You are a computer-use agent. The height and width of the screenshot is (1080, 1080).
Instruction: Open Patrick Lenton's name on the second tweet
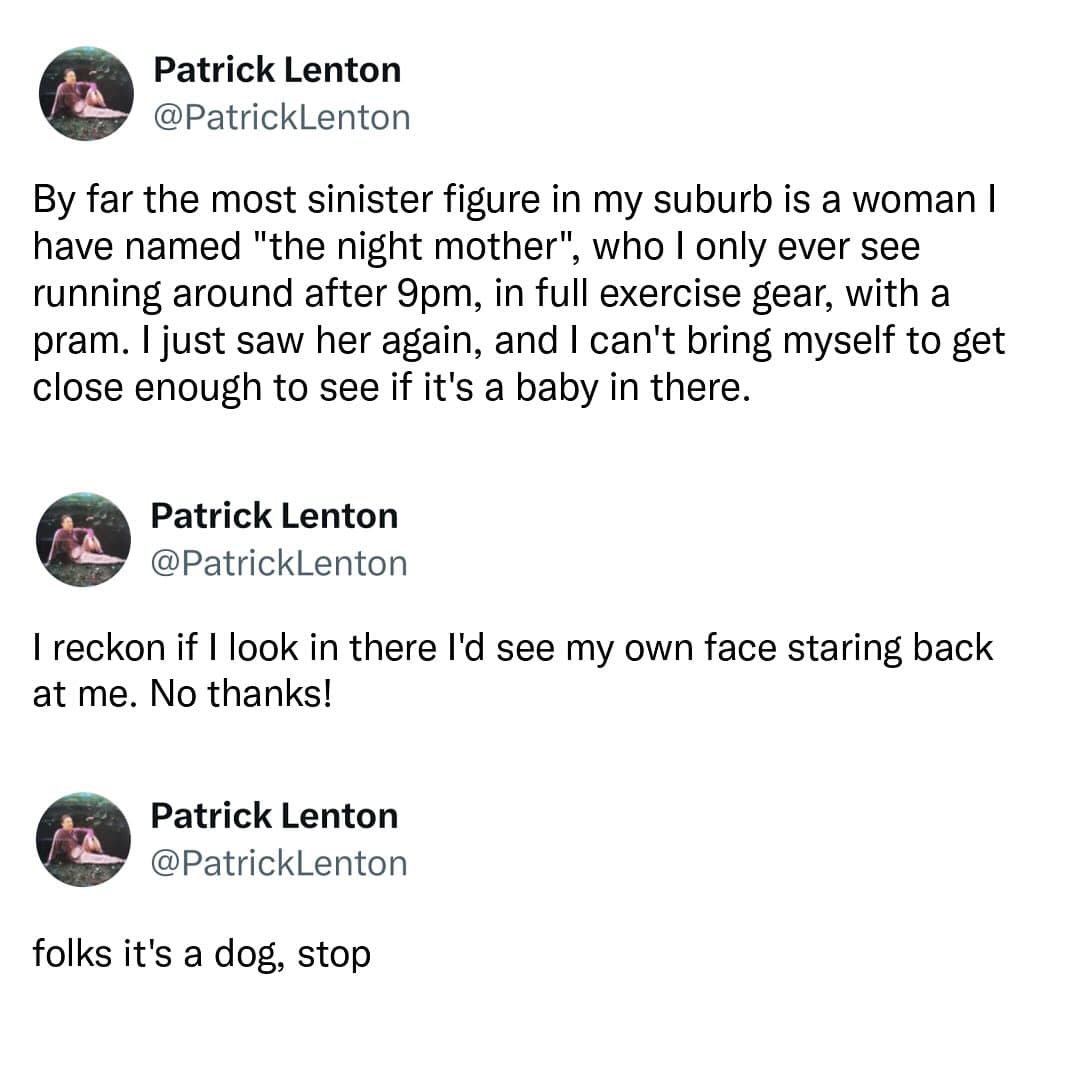point(274,516)
